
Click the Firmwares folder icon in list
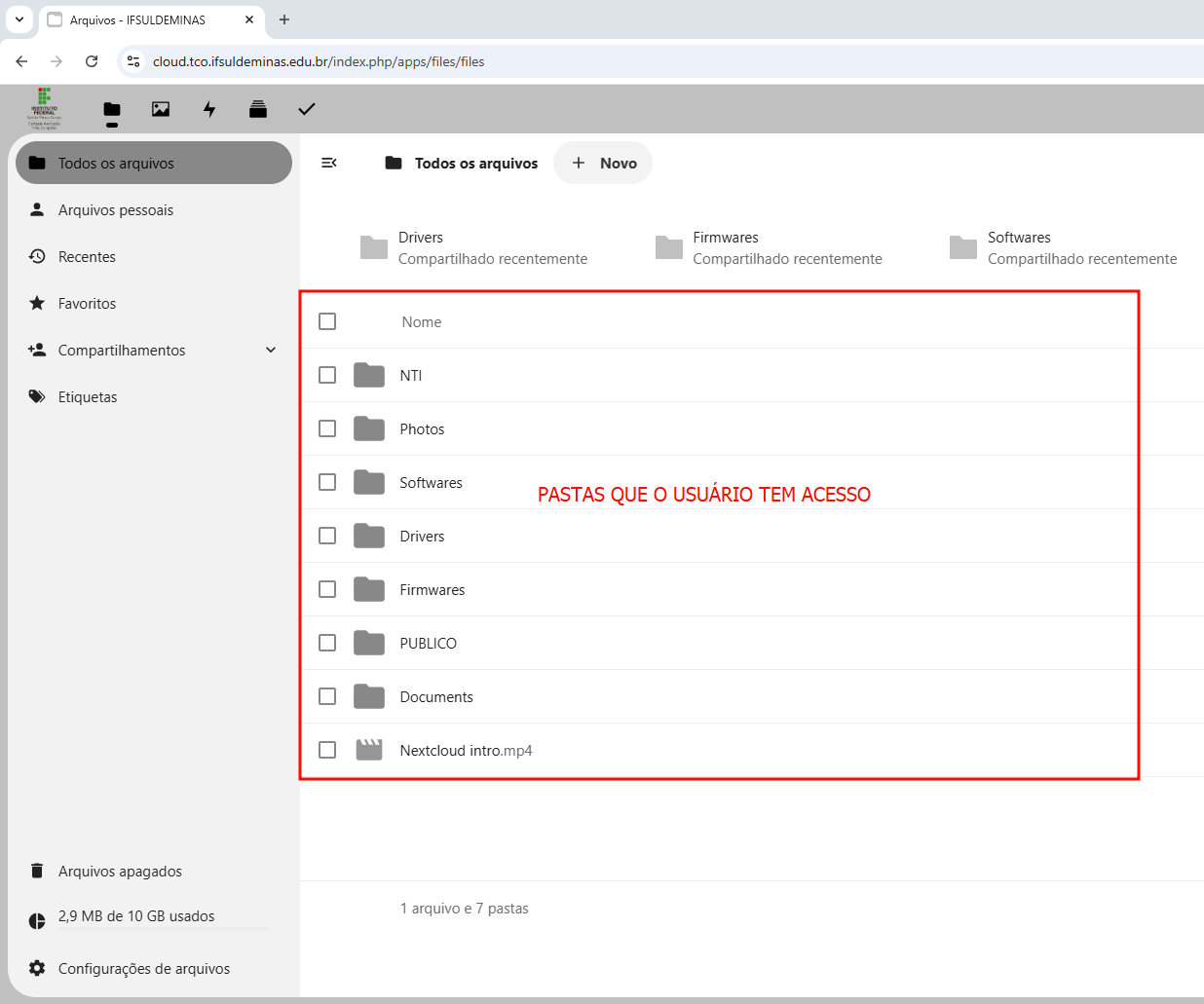coord(369,589)
